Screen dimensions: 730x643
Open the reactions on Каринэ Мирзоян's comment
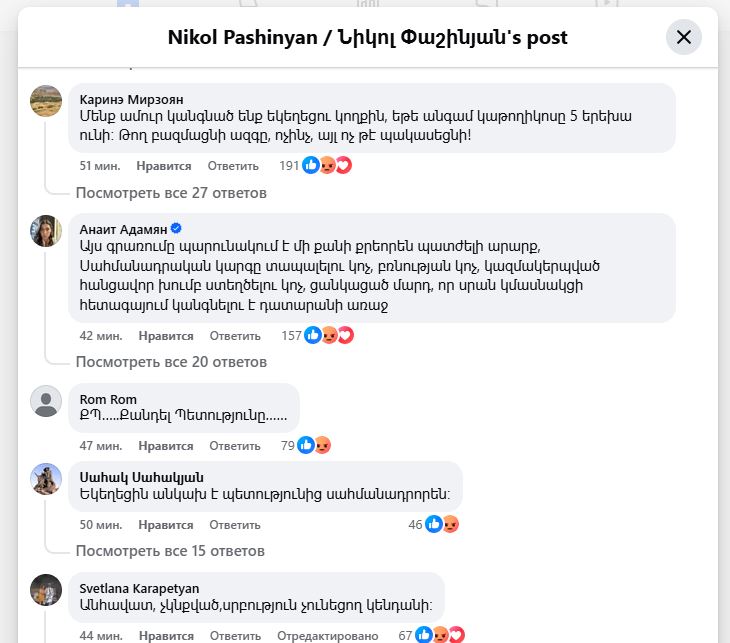point(315,165)
